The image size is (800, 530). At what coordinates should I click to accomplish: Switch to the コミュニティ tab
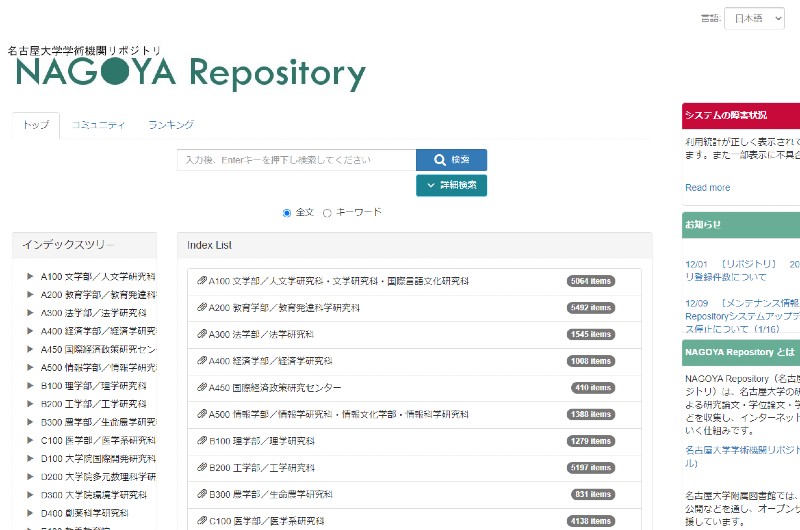click(98, 125)
